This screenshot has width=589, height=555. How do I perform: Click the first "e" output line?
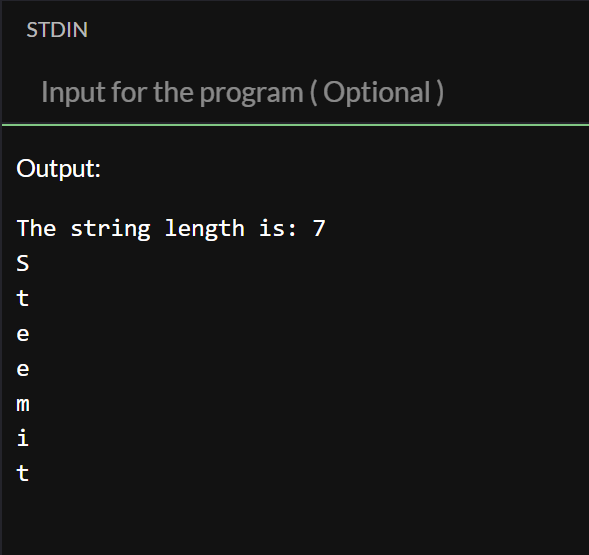[x=23, y=334]
